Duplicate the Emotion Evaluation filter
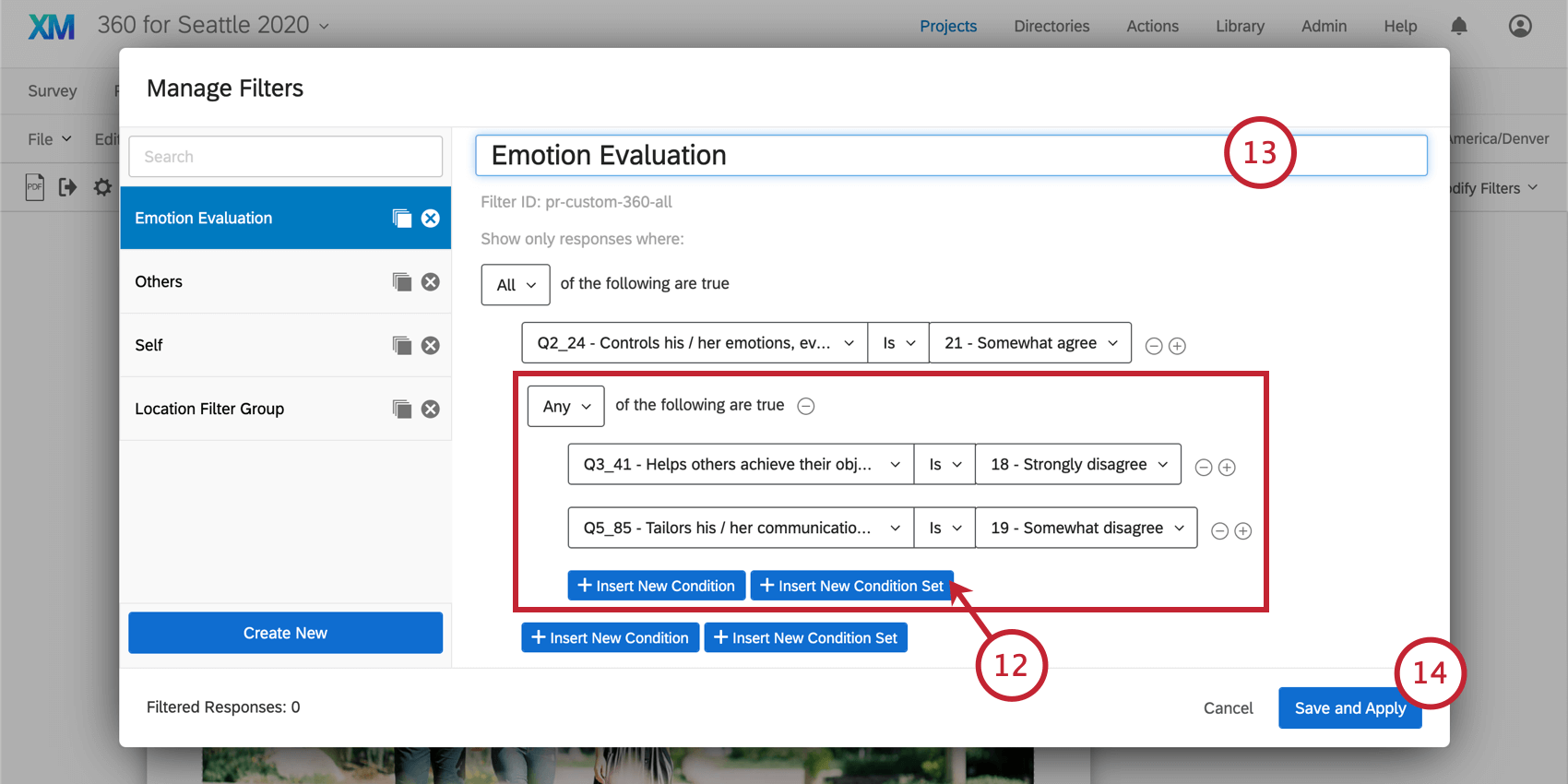 click(x=401, y=218)
